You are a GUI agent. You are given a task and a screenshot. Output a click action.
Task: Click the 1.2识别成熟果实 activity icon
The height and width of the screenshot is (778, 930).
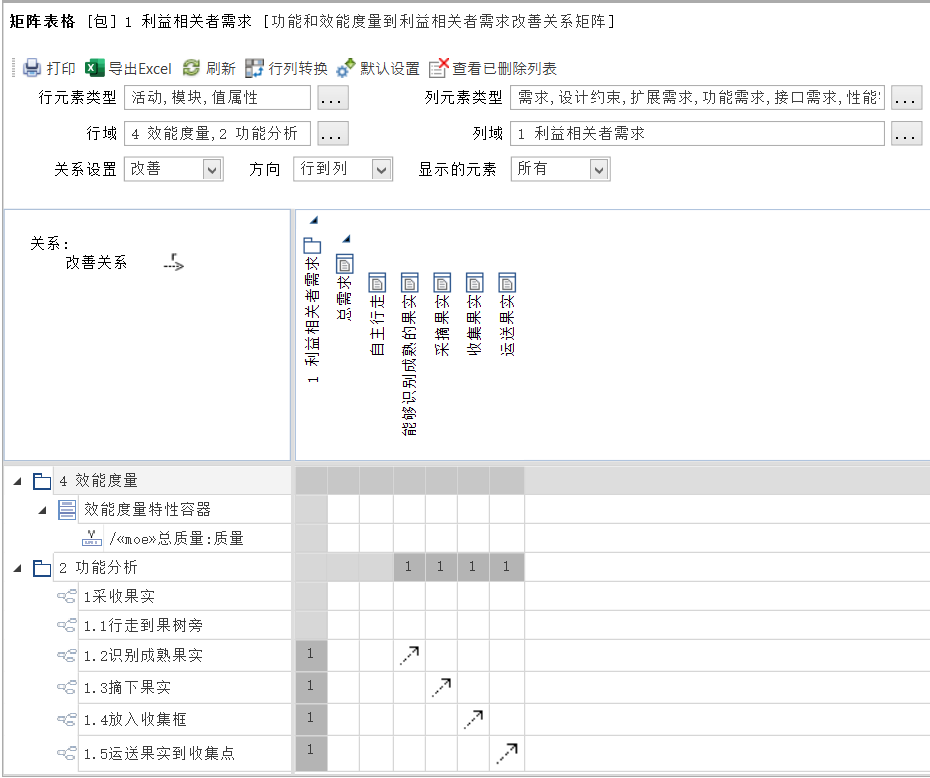point(67,655)
